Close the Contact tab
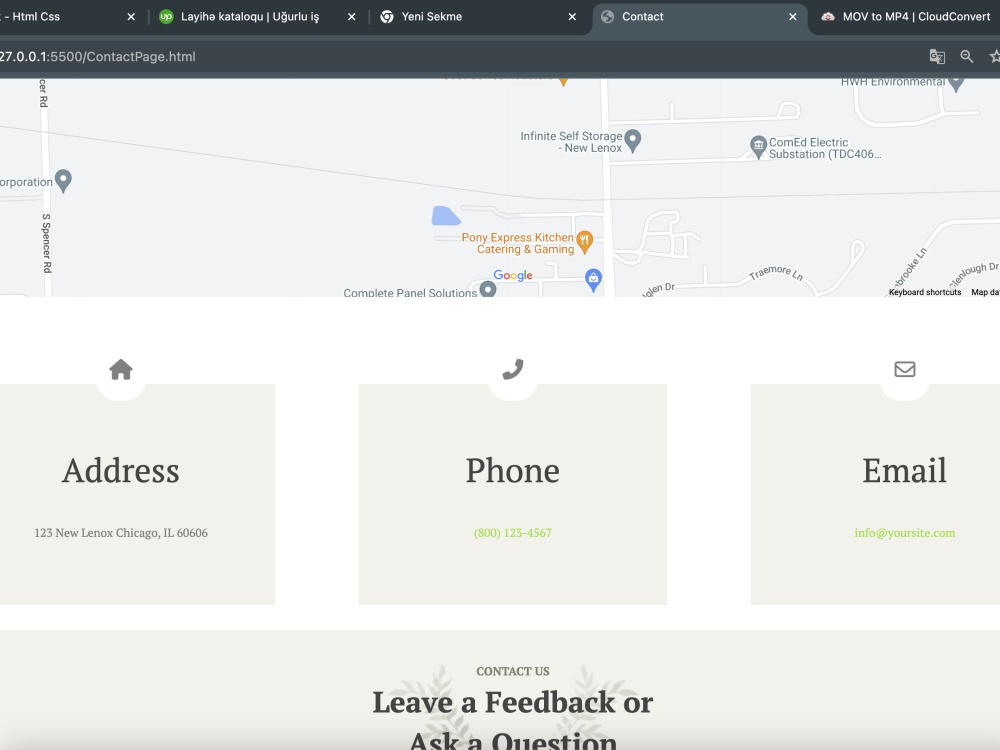The width and height of the screenshot is (1000, 750). click(x=793, y=17)
